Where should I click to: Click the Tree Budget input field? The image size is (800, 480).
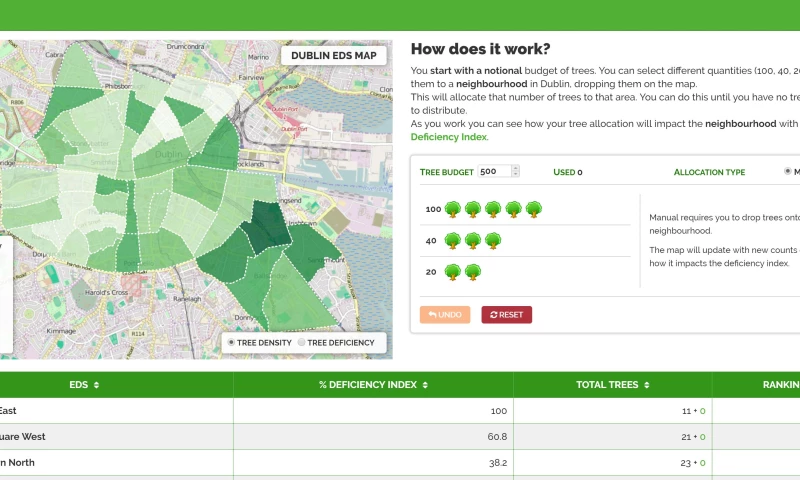click(498, 171)
